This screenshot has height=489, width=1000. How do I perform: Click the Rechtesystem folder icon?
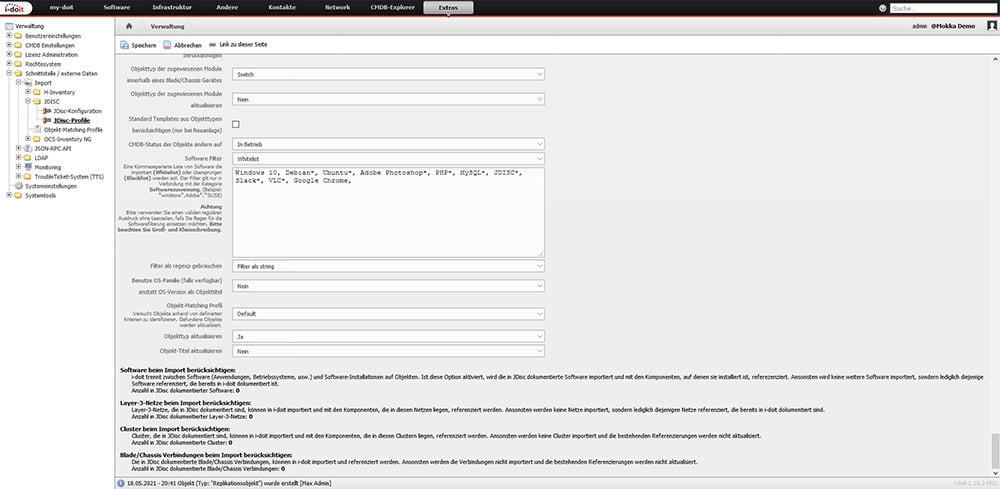18,64
